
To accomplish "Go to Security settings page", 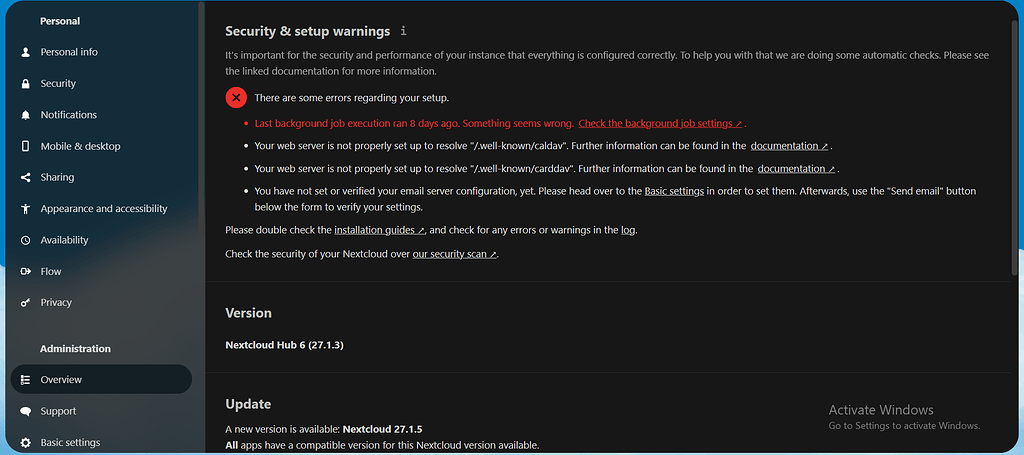I will [x=101, y=84].
